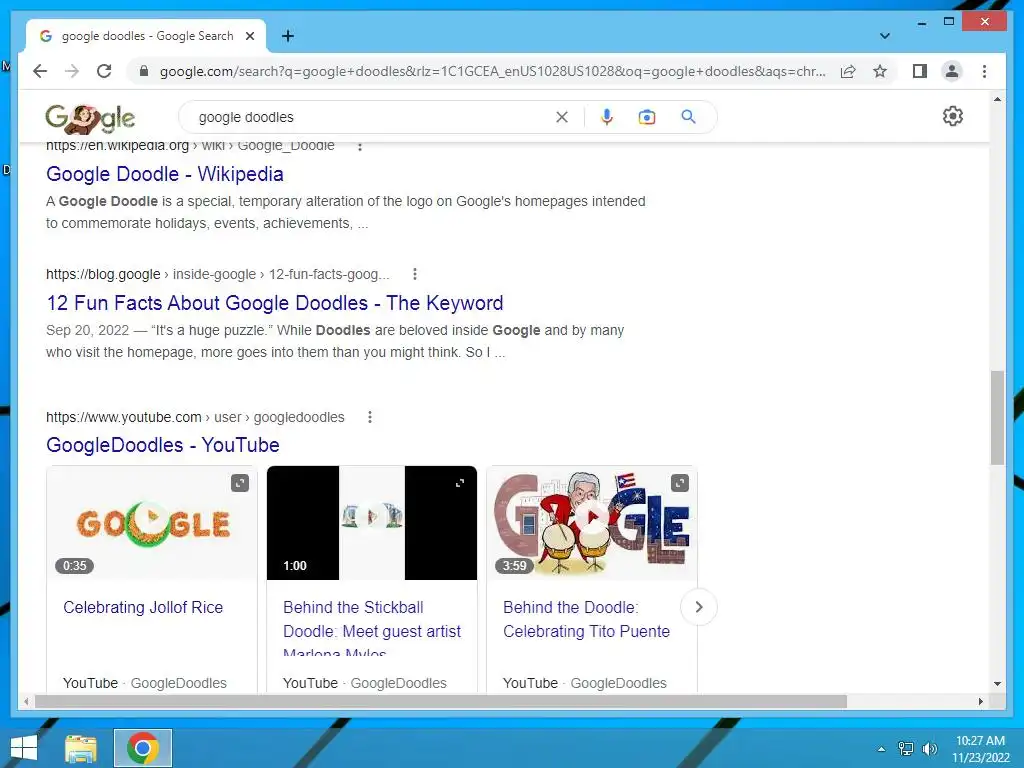This screenshot has height=768, width=1024.
Task: Click the vertical scrollbar thumb
Action: click(997, 418)
